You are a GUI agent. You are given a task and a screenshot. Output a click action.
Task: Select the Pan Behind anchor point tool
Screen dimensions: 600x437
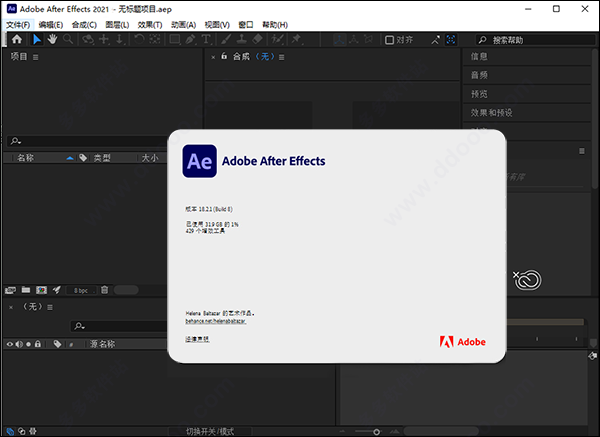(155, 39)
